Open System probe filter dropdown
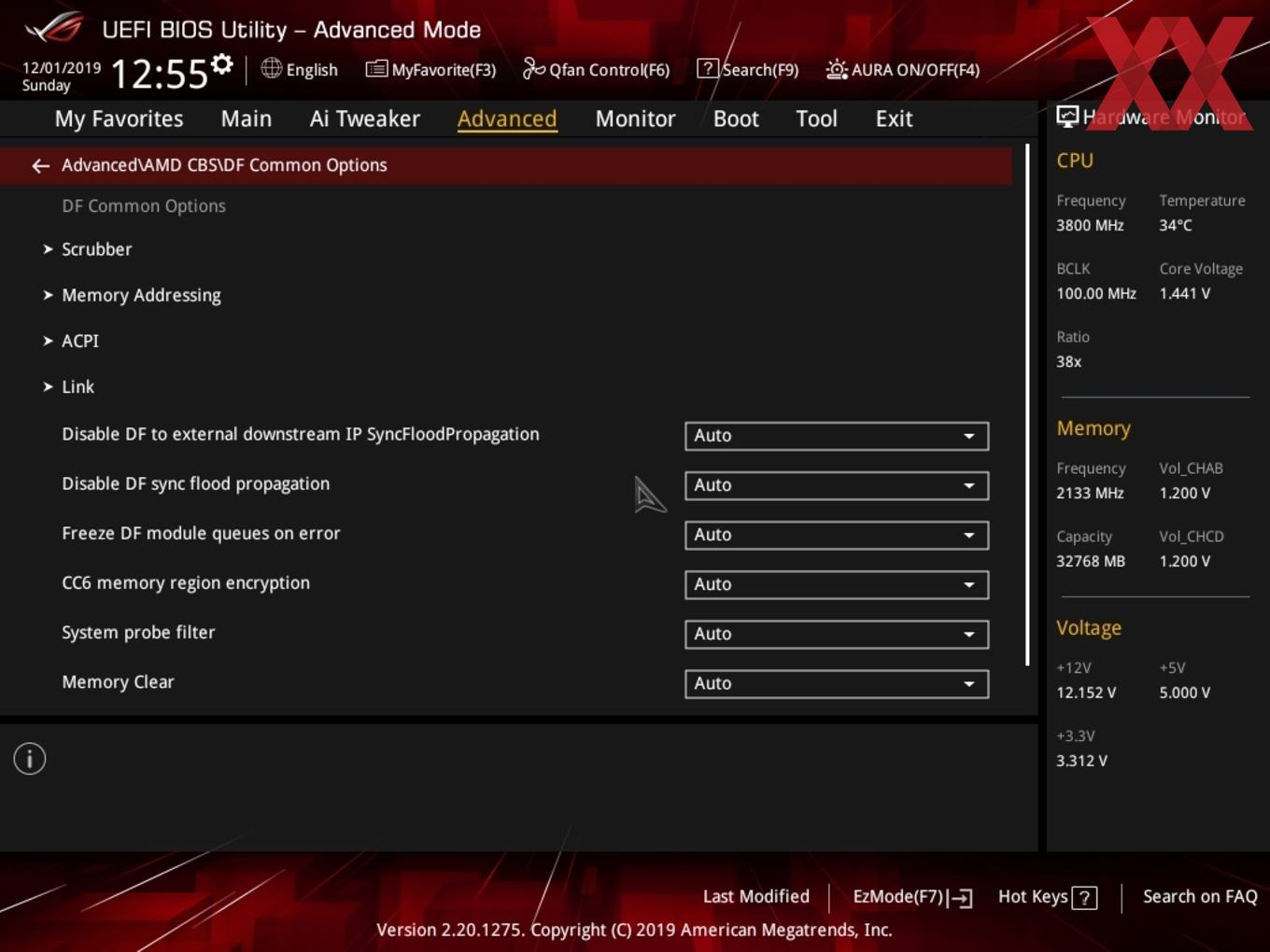 point(837,634)
